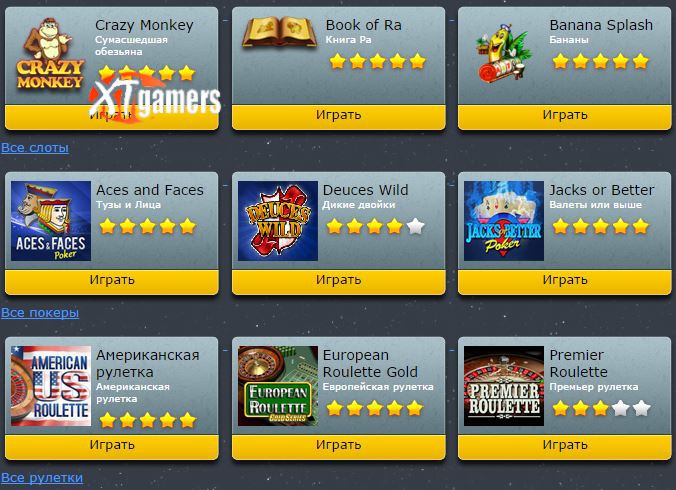This screenshot has height=490, width=676.
Task: Click the Book of Ra book icon
Action: (280, 32)
